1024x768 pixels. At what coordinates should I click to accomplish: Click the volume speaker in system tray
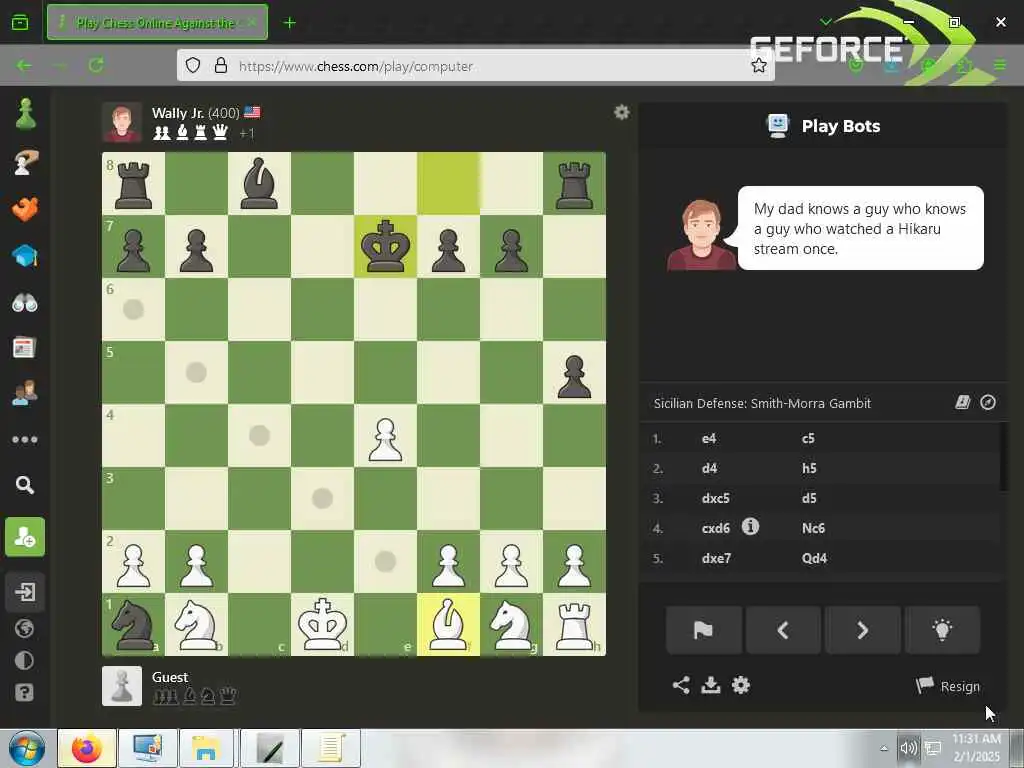908,748
